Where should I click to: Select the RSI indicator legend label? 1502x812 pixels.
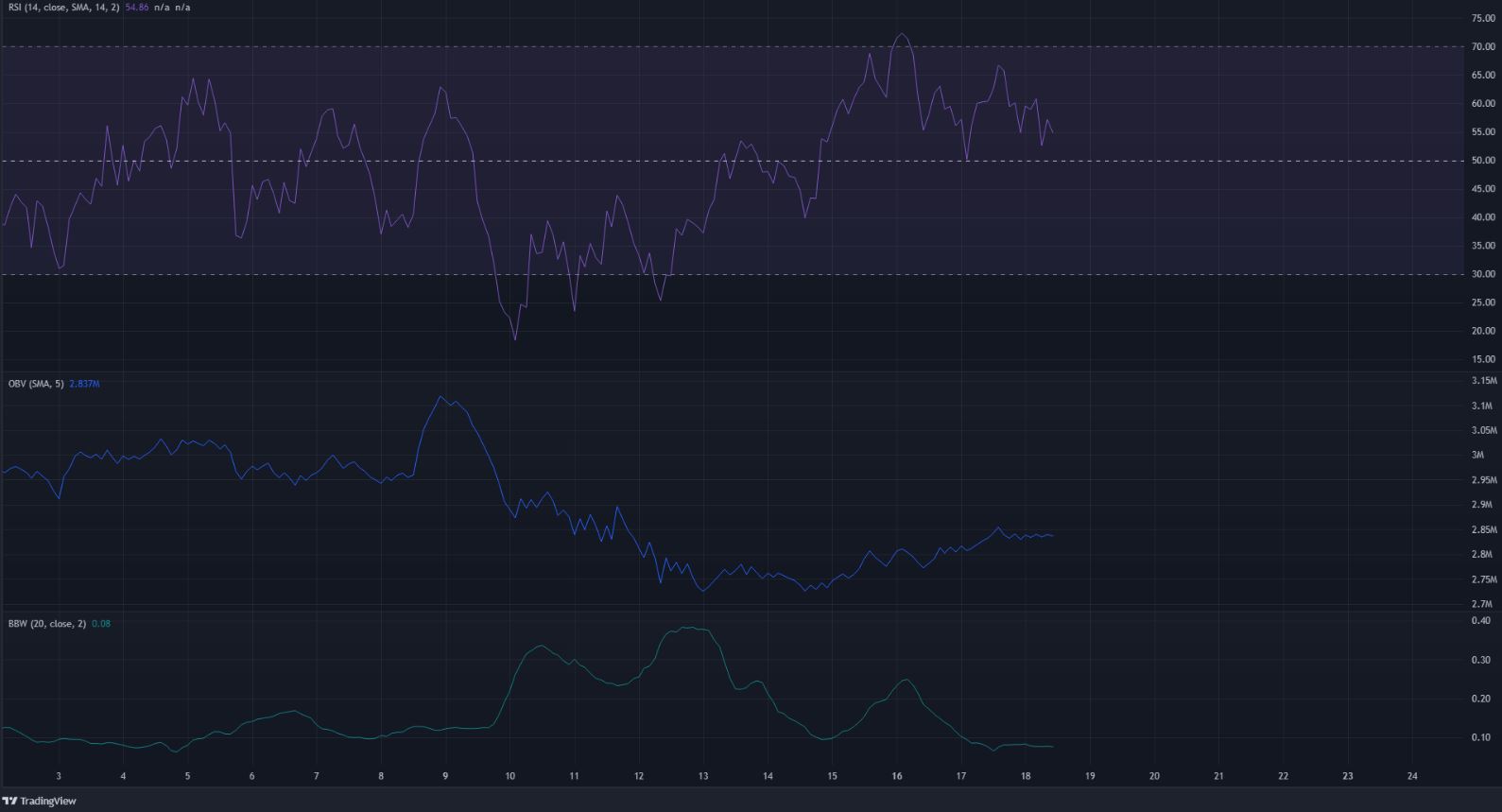tap(63, 7)
